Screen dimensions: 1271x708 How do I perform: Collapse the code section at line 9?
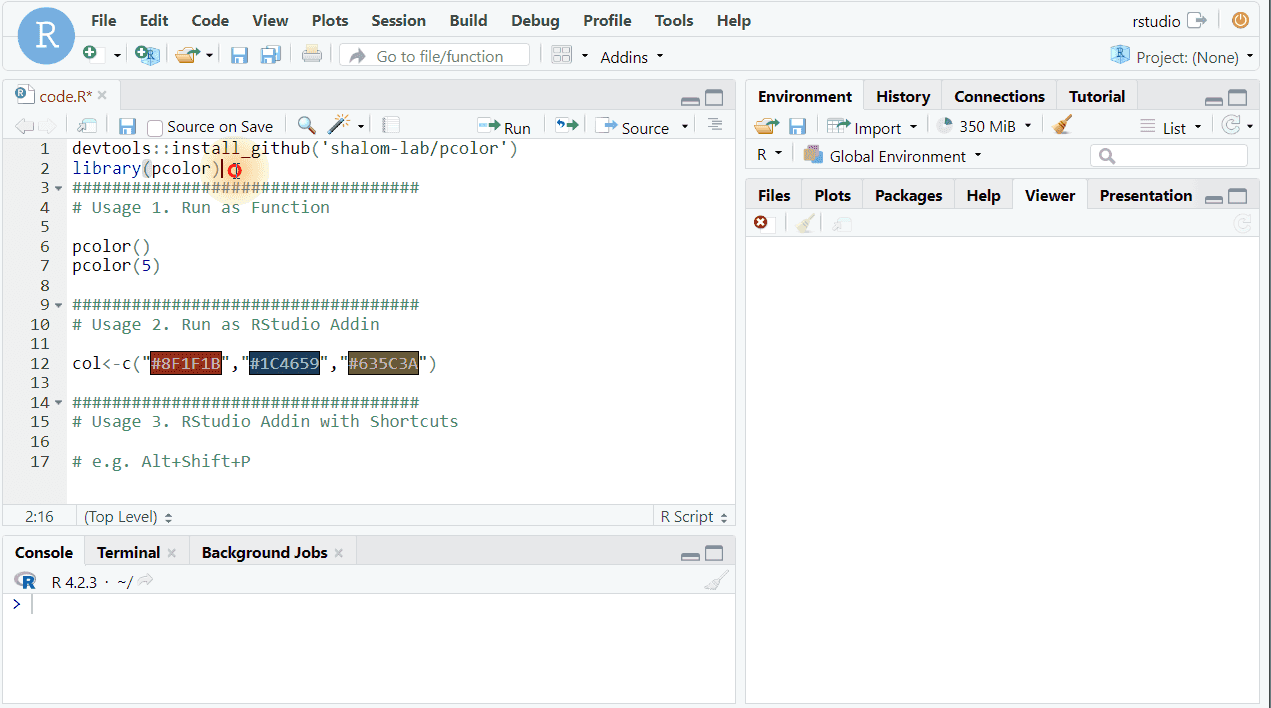[x=59, y=305]
